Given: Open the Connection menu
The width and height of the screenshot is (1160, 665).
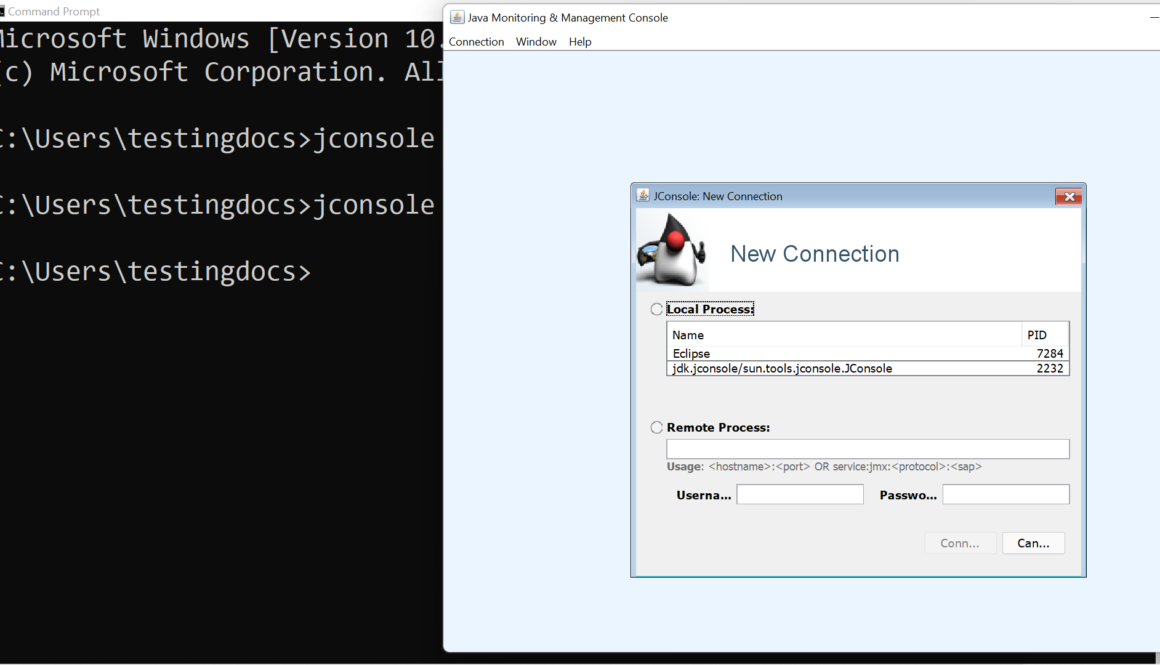Looking at the screenshot, I should click(x=476, y=42).
